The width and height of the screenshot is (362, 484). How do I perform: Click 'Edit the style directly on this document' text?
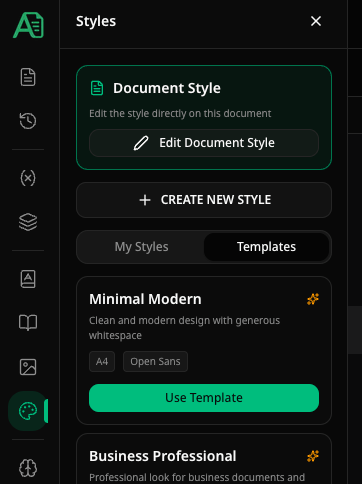(180, 114)
